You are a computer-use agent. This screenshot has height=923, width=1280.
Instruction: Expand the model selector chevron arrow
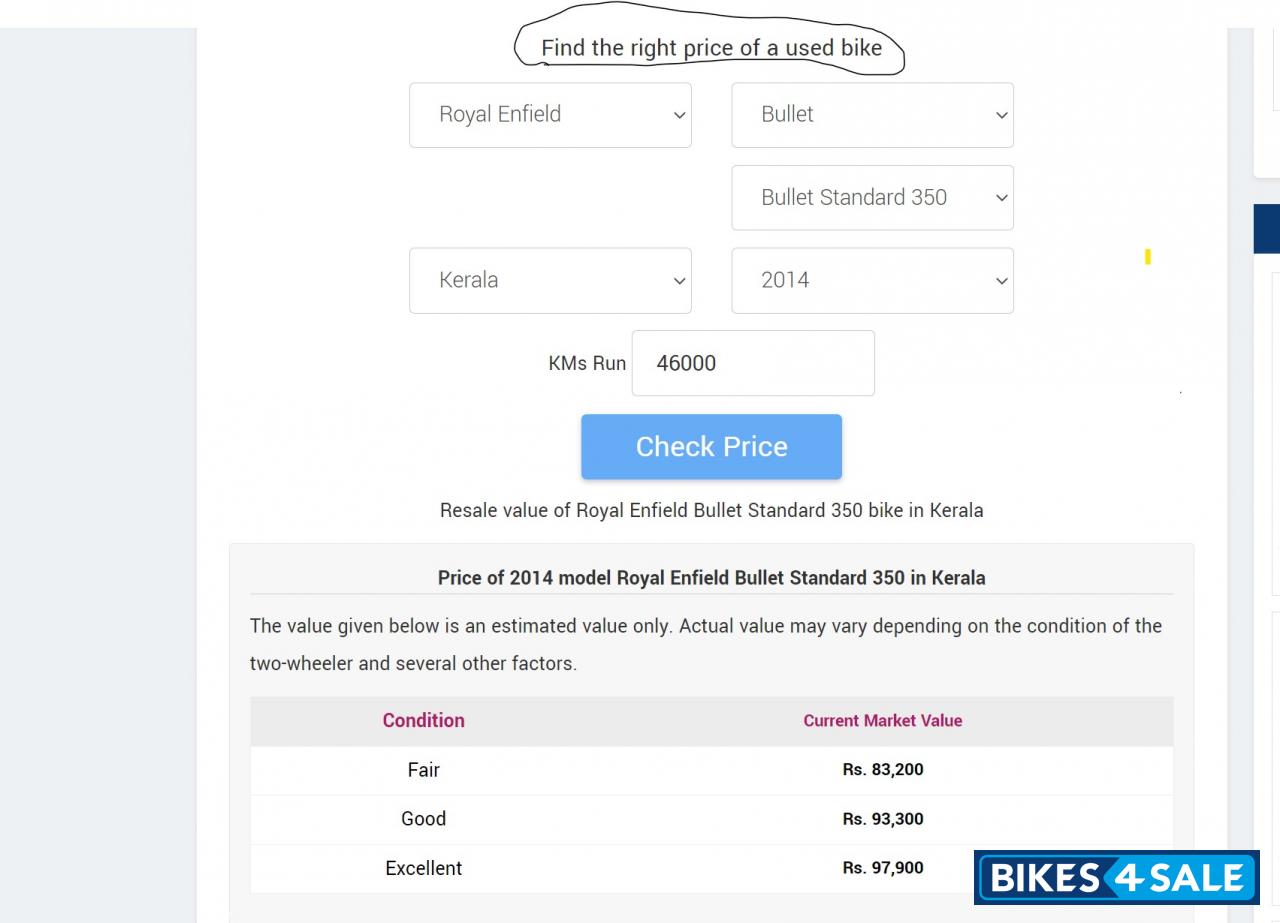pos(1001,114)
